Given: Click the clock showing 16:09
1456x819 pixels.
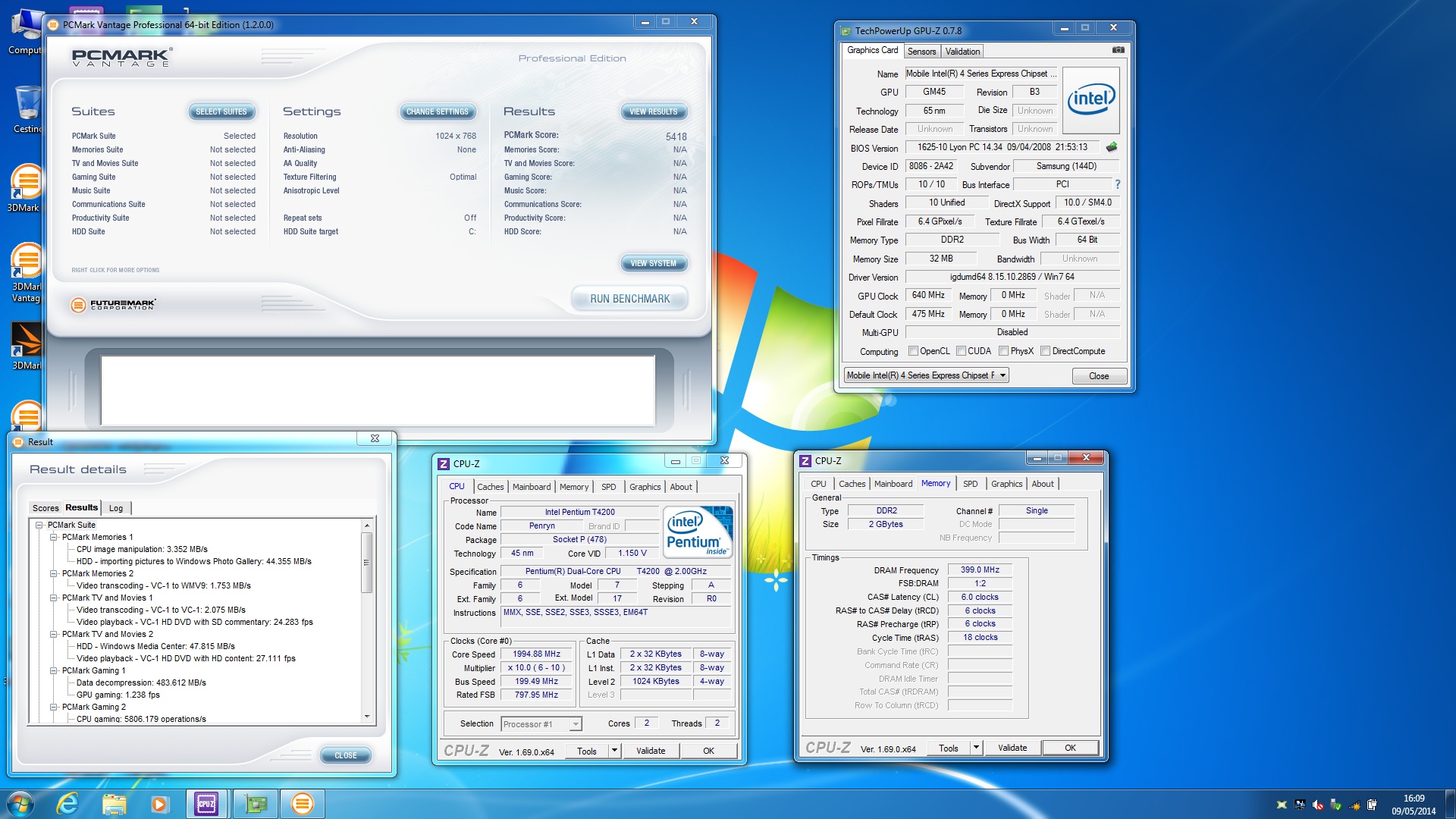Looking at the screenshot, I should point(1414,799).
